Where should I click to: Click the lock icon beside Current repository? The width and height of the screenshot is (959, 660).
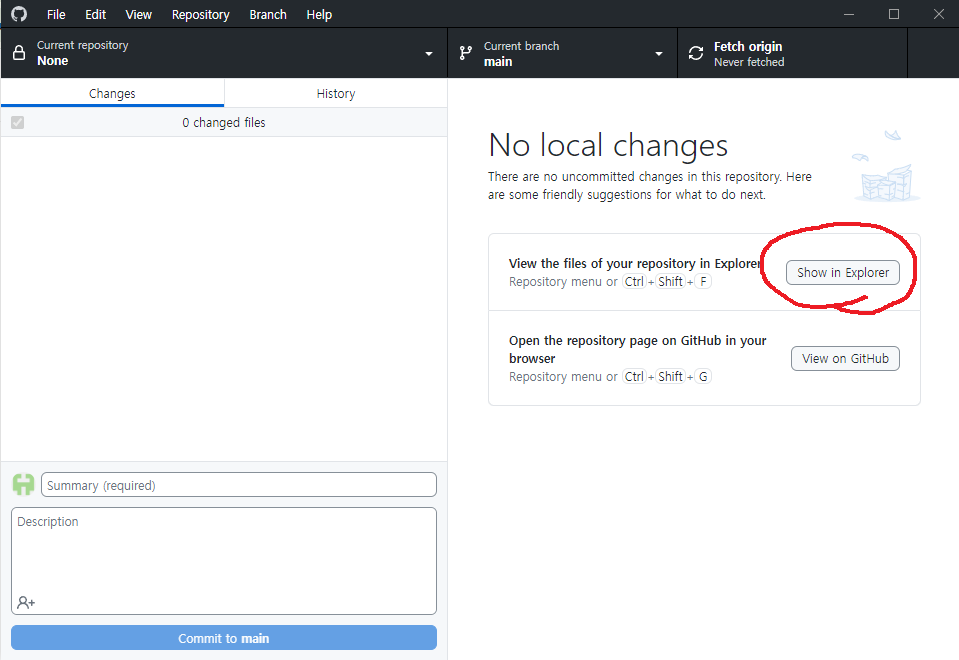pos(19,53)
